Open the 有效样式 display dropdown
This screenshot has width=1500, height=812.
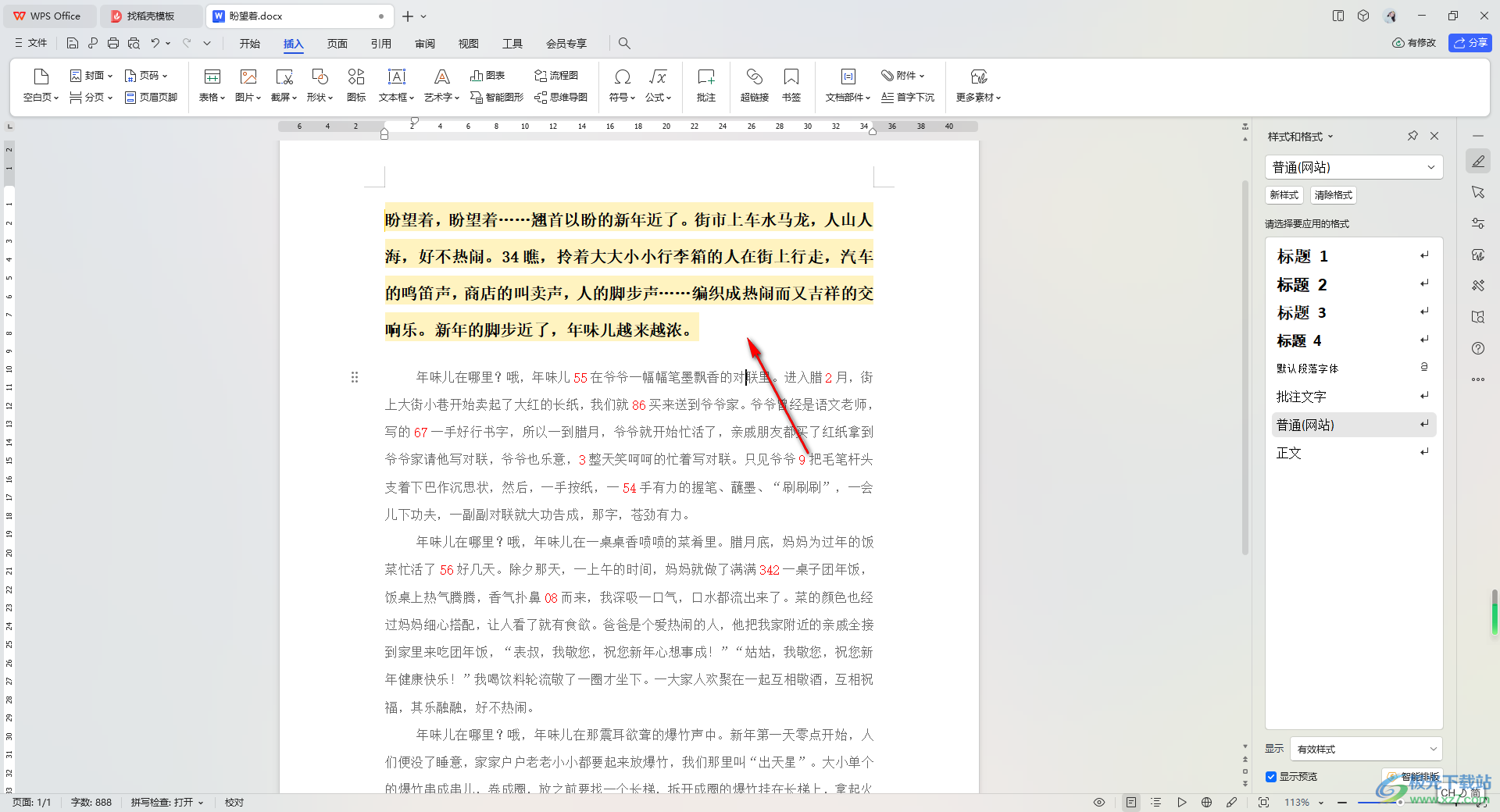click(1366, 749)
